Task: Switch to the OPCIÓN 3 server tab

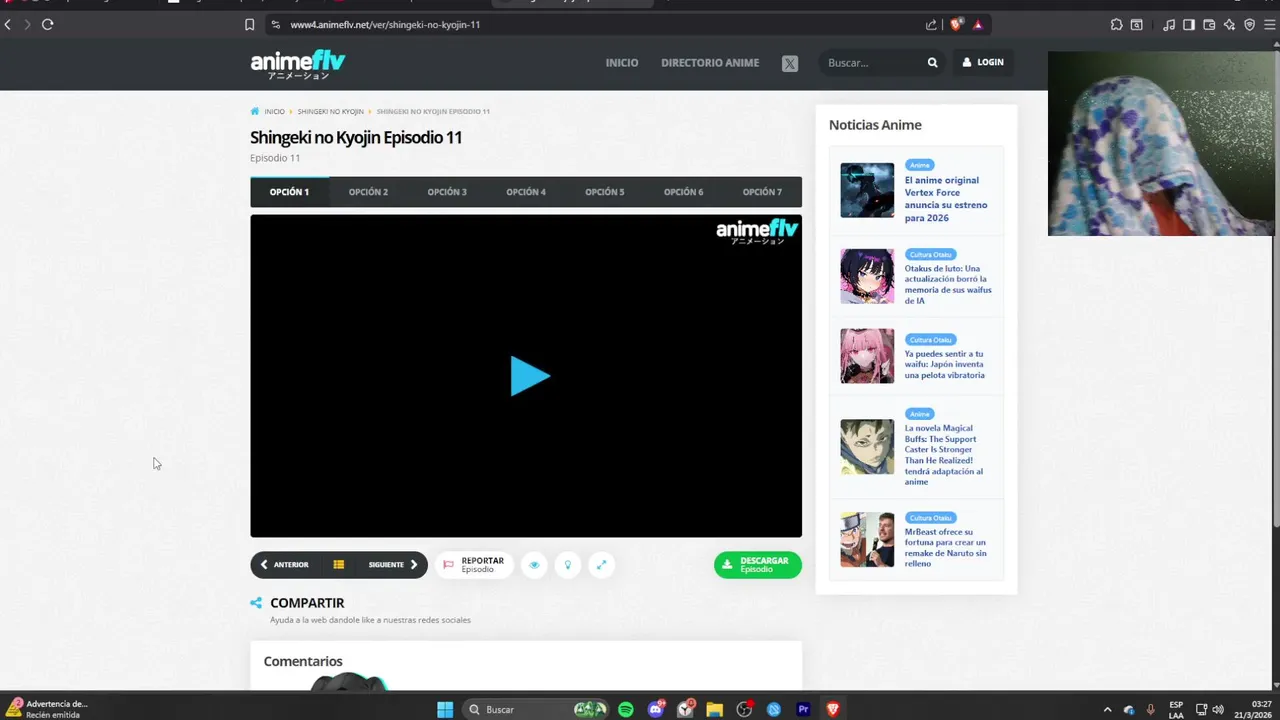Action: pyautogui.click(x=447, y=192)
